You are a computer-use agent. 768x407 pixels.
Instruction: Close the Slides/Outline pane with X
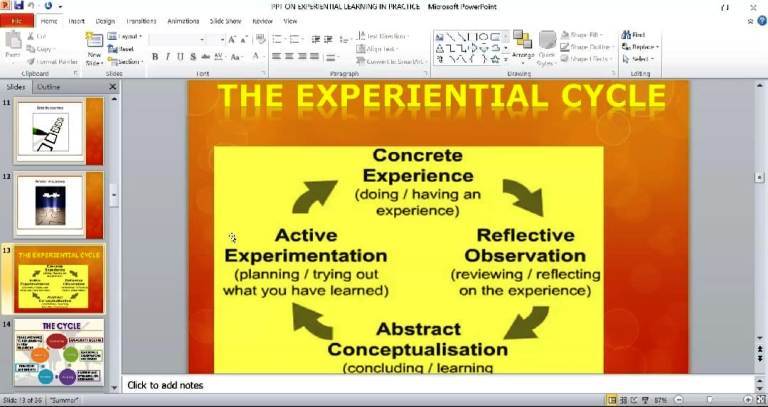[x=112, y=87]
